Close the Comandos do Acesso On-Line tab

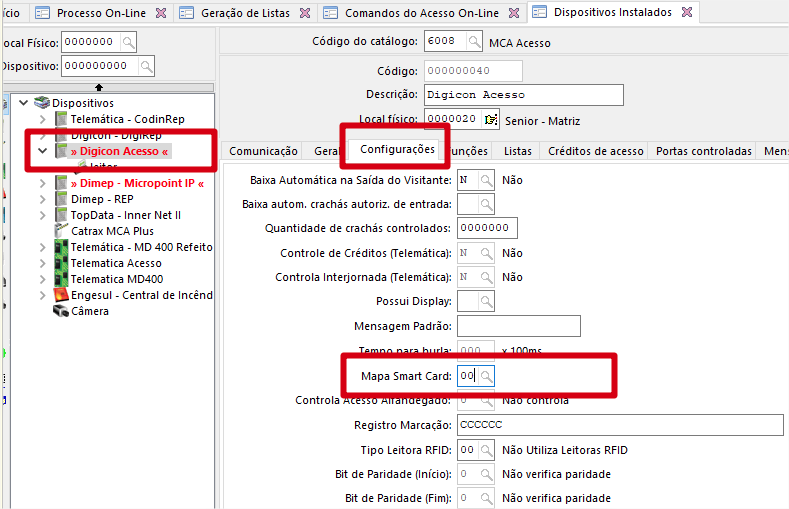click(x=514, y=13)
